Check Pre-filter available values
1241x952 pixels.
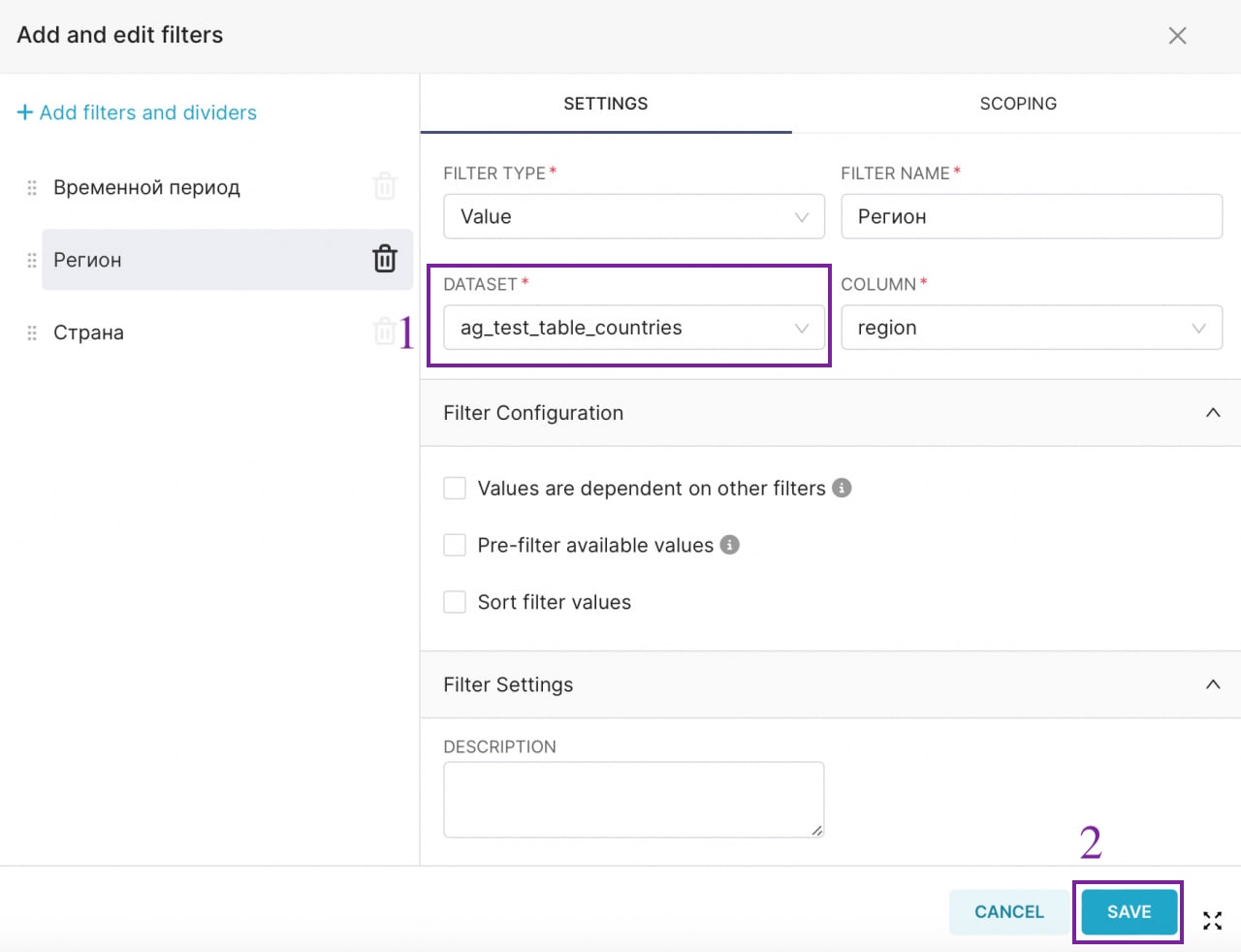(x=455, y=545)
